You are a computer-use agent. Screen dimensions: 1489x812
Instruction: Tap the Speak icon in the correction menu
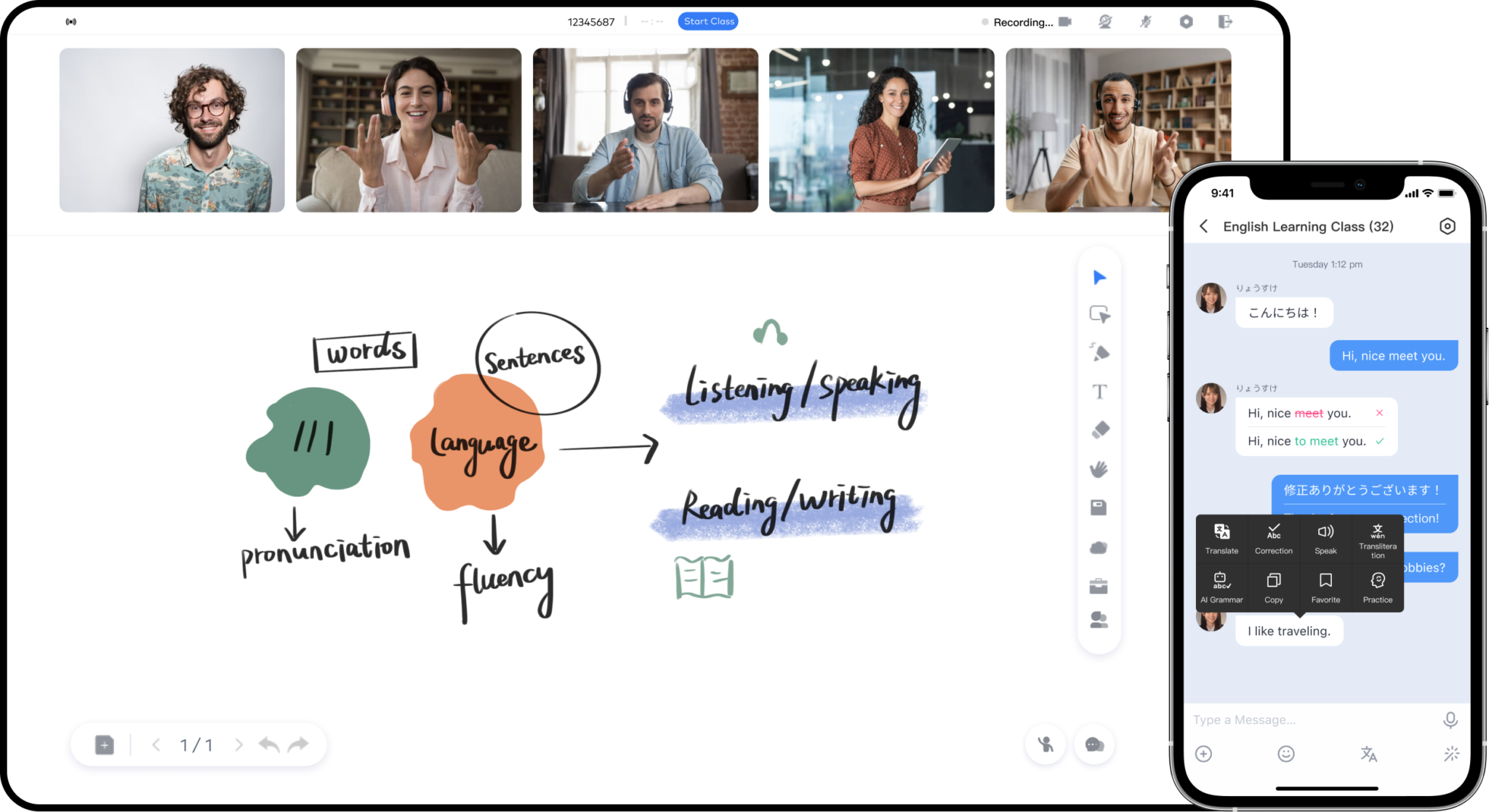1325,539
